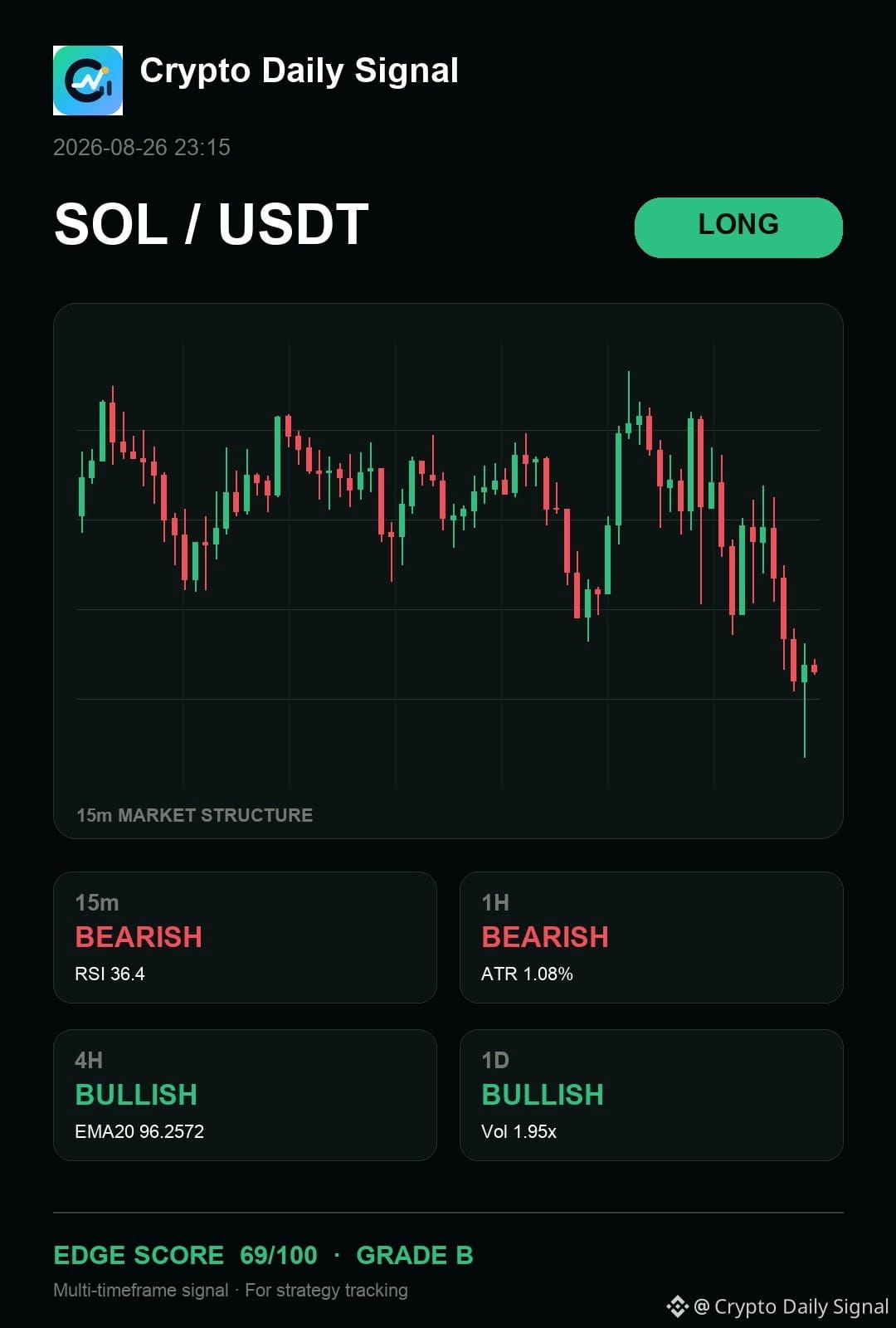Click the Vol 1.95x value
Screen dimensions: 896x1328
coord(519,1131)
